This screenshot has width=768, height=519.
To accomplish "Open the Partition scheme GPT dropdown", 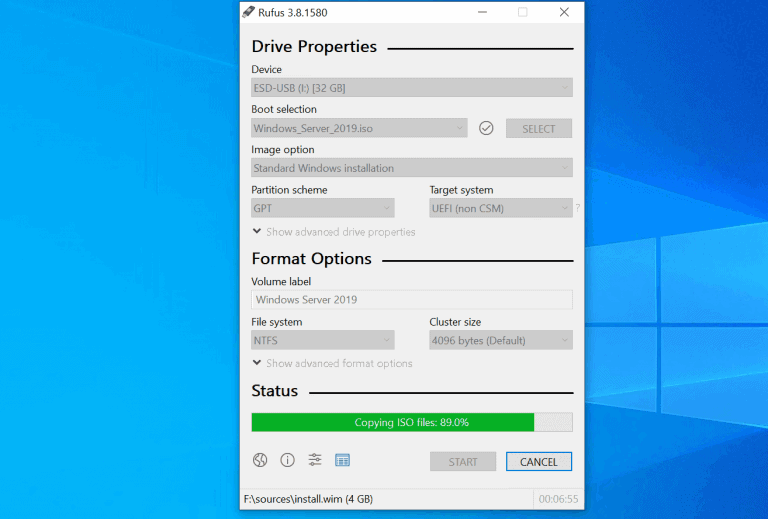I will coord(323,208).
